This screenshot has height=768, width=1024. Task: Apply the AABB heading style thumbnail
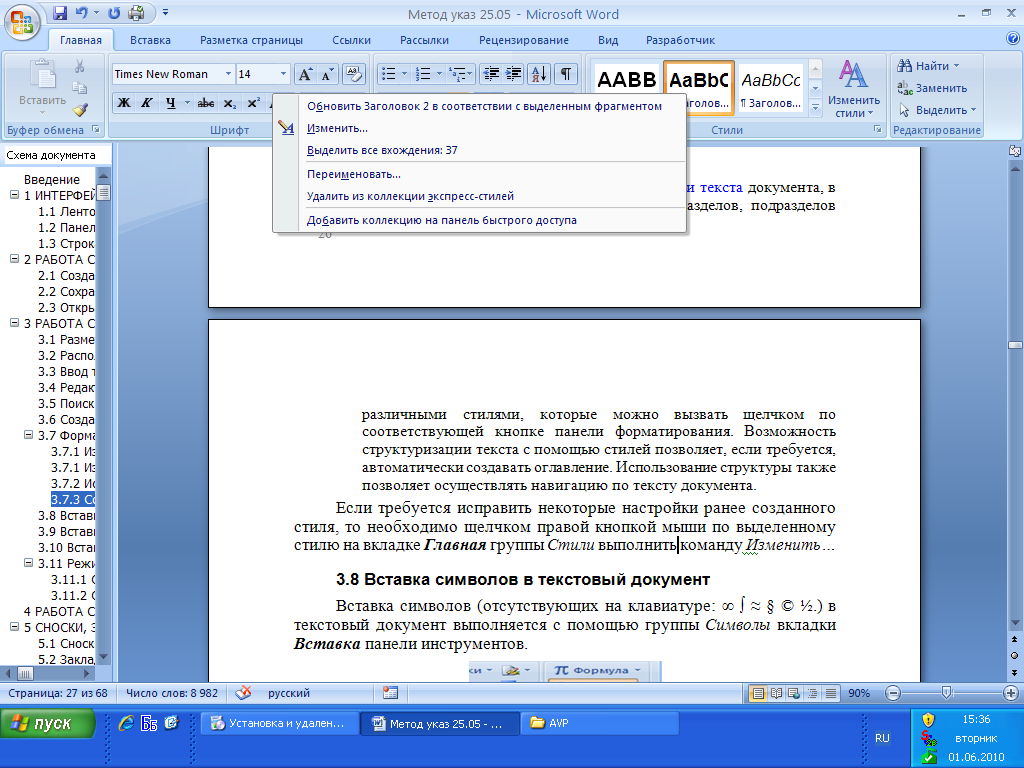626,88
